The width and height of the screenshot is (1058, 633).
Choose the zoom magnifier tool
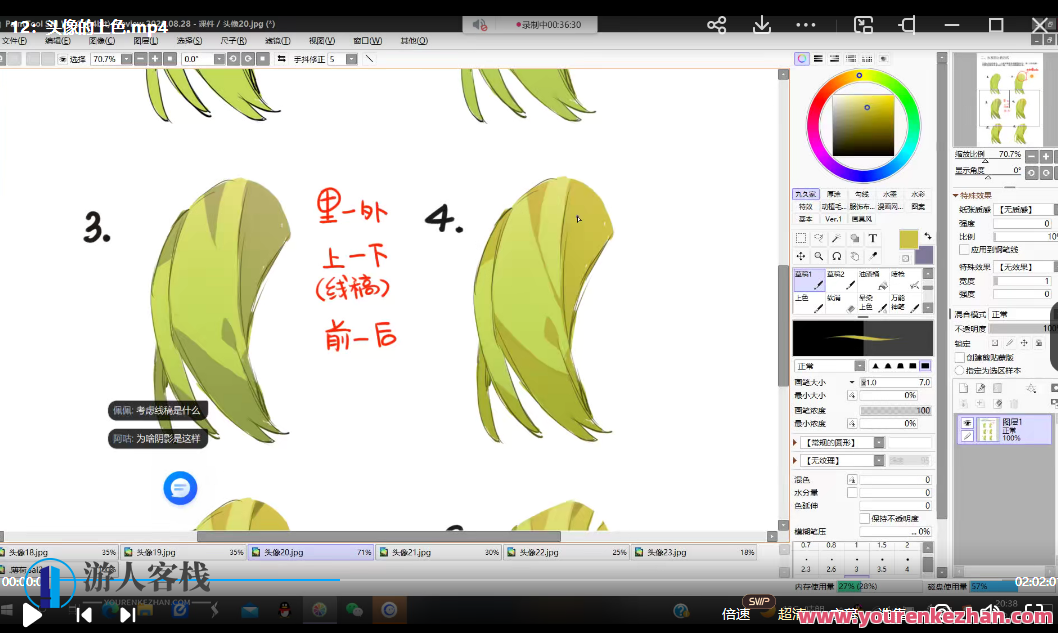click(819, 256)
